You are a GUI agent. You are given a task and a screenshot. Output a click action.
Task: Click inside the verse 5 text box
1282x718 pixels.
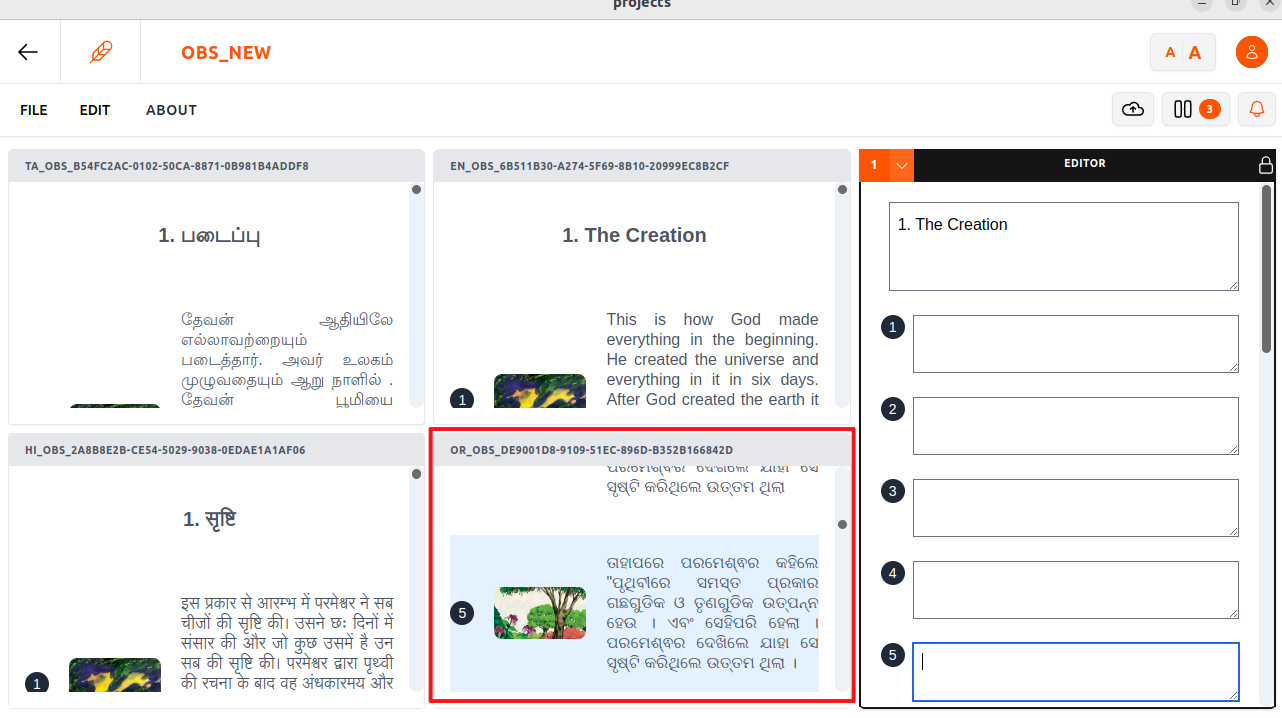pyautogui.click(x=1075, y=671)
